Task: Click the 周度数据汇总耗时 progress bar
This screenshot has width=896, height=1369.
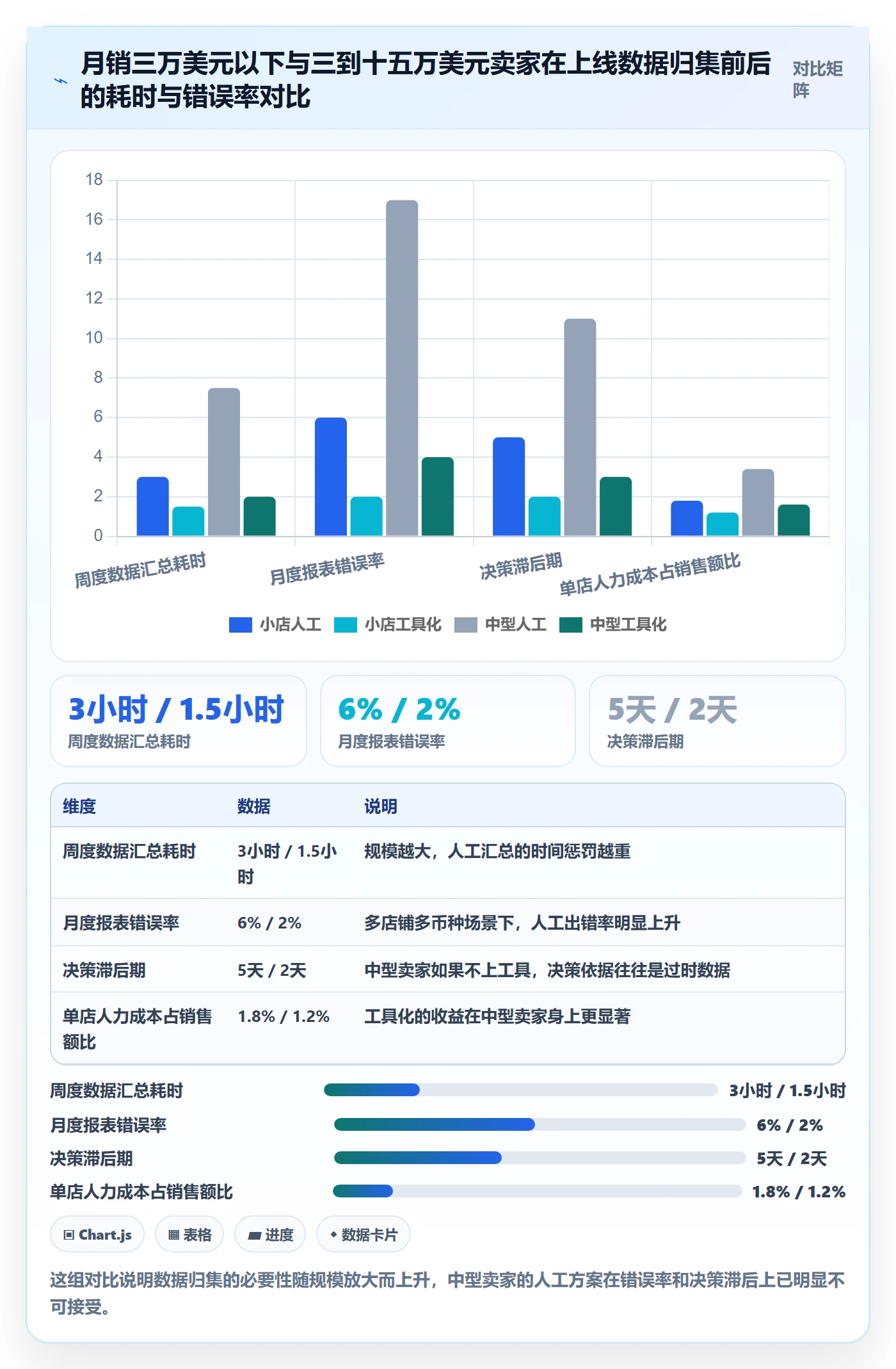Action: tap(520, 1090)
